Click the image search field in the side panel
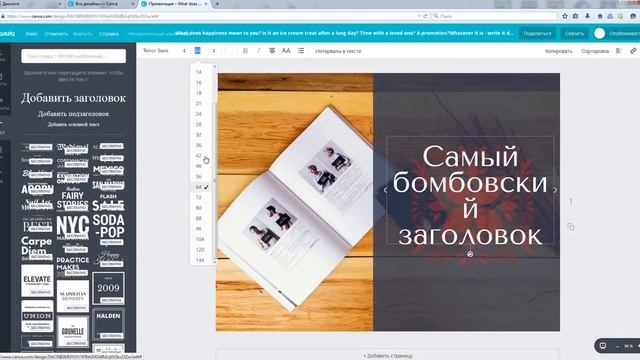Image resolution: width=640 pixels, height=360 pixels. point(73,56)
